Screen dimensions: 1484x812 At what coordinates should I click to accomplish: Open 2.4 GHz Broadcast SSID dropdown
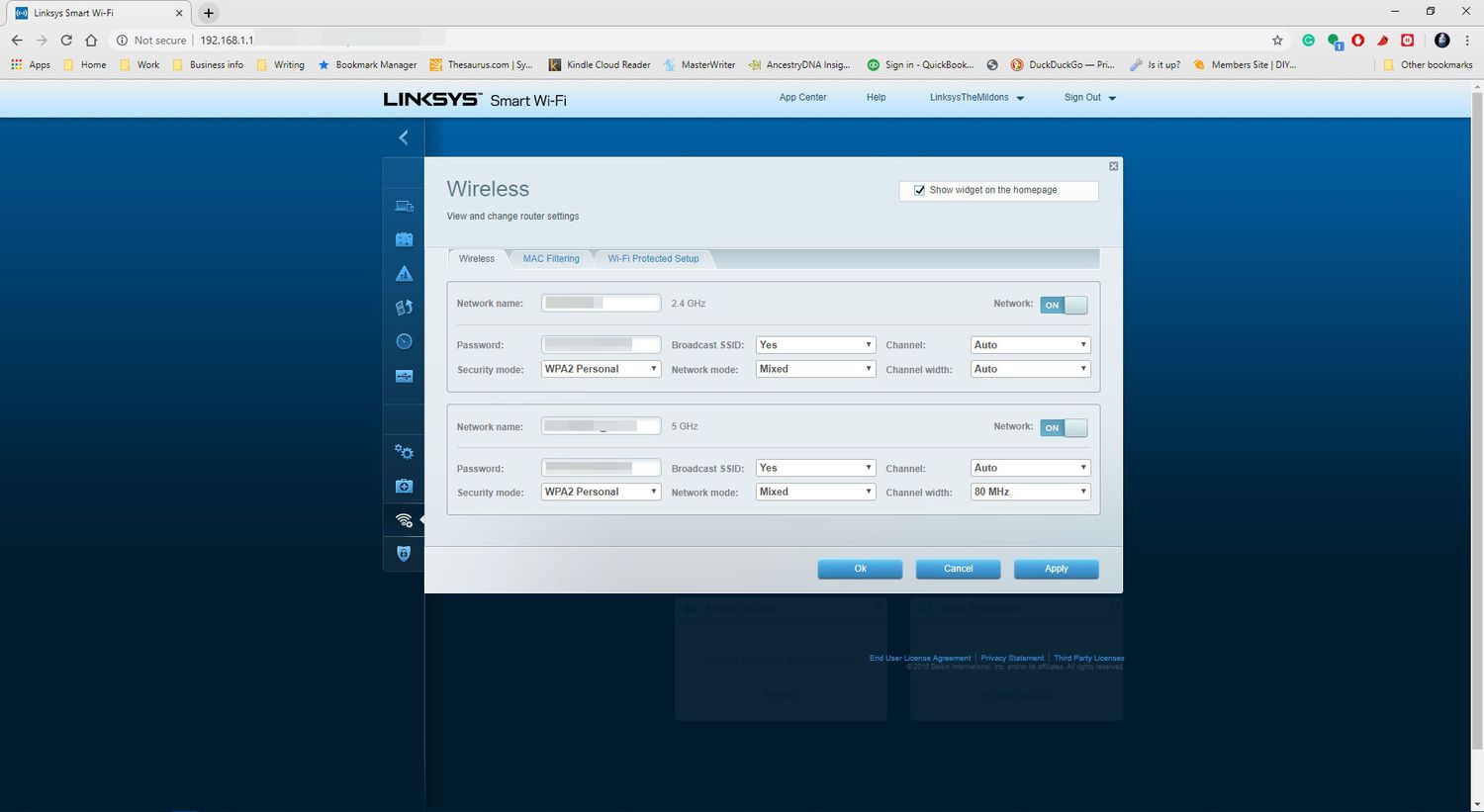click(x=815, y=345)
